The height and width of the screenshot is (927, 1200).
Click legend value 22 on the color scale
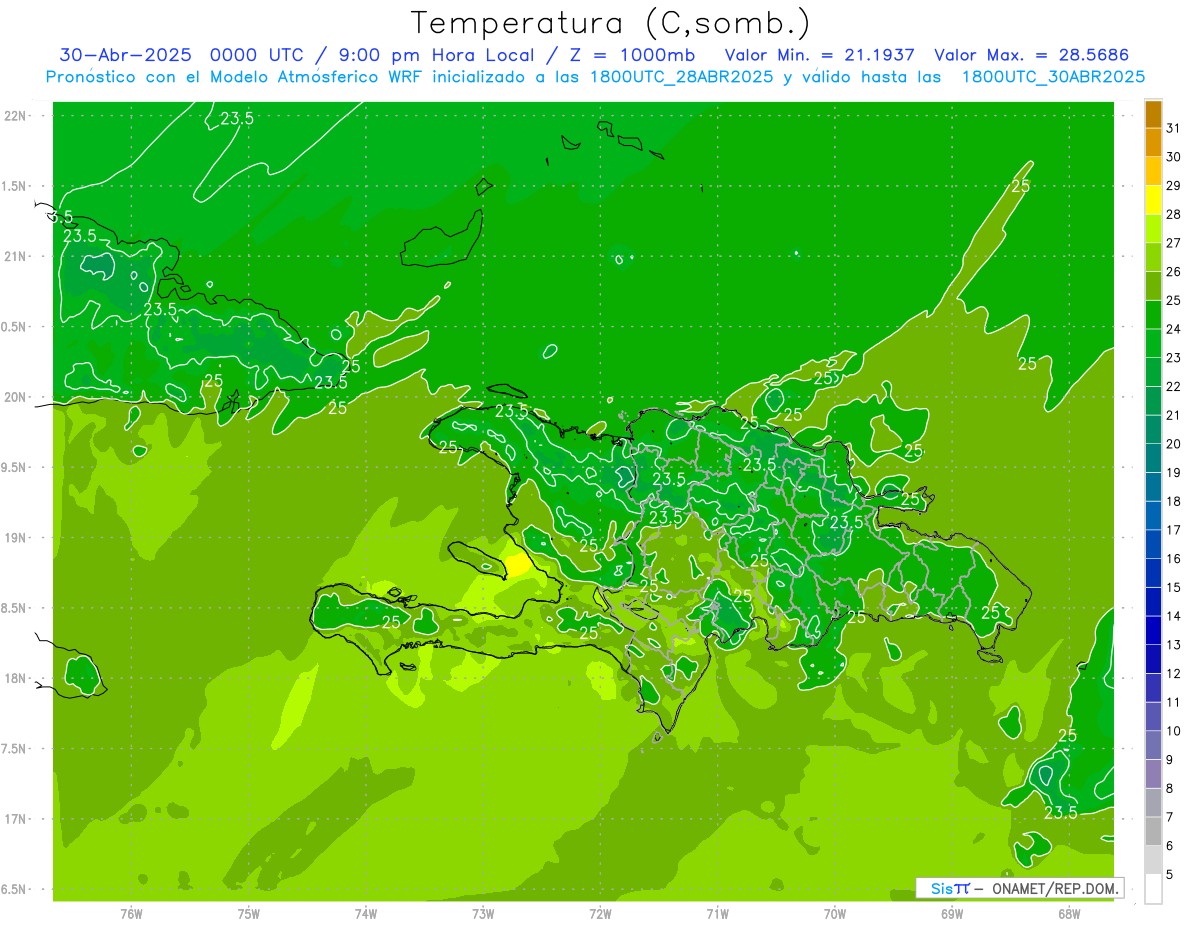(x=1173, y=387)
